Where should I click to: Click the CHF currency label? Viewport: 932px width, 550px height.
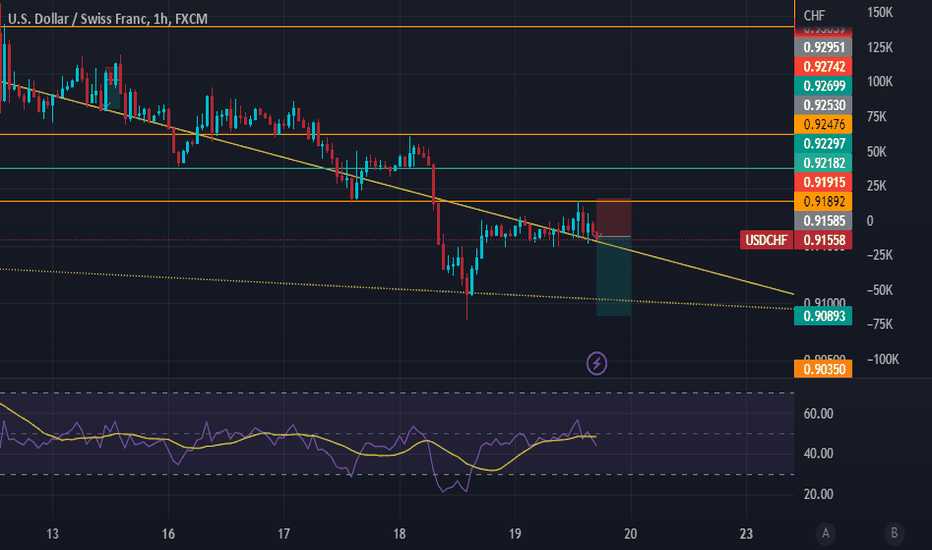coord(814,16)
